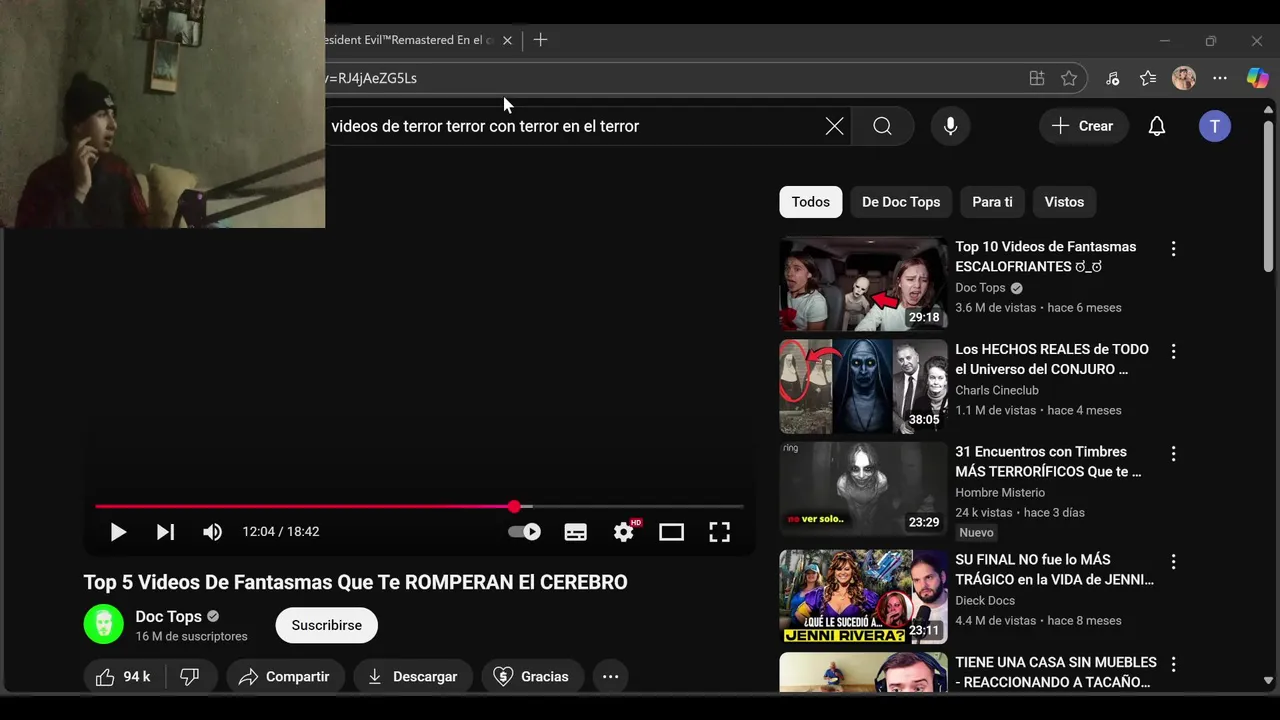This screenshot has height=720, width=1280.
Task: Open notifications bell
Action: (x=1157, y=126)
